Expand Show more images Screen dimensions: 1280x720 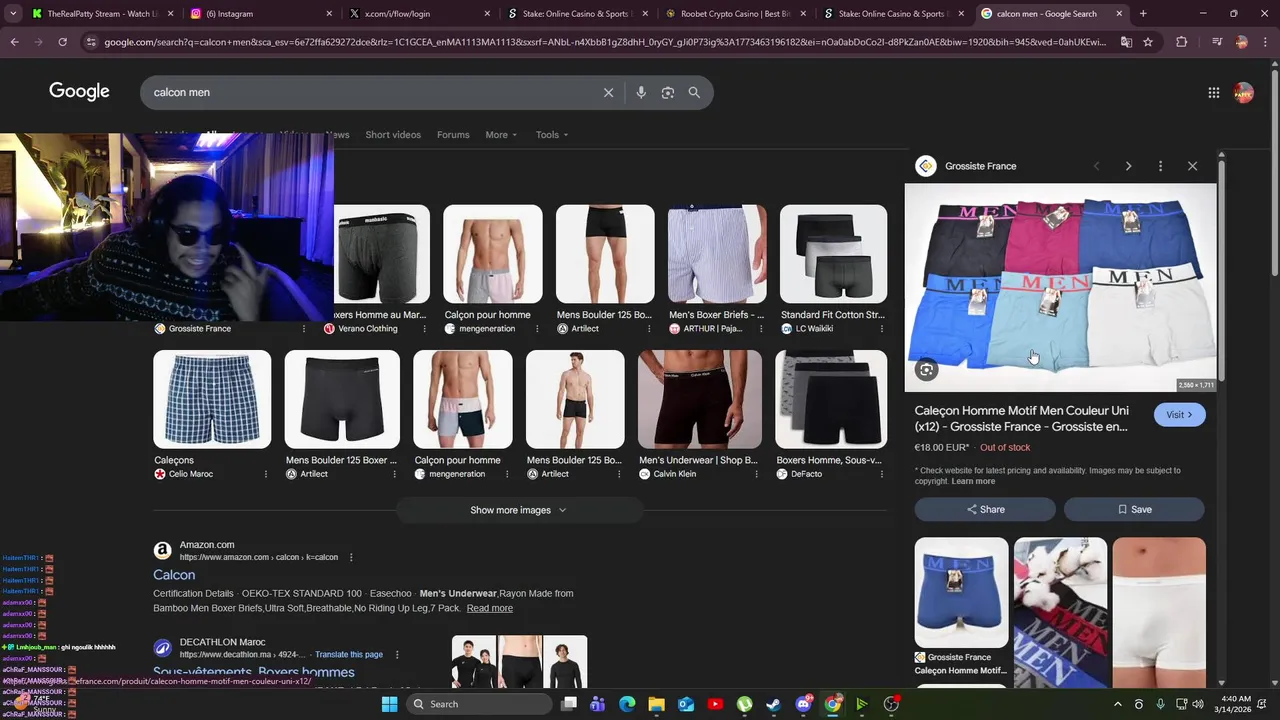(x=518, y=510)
